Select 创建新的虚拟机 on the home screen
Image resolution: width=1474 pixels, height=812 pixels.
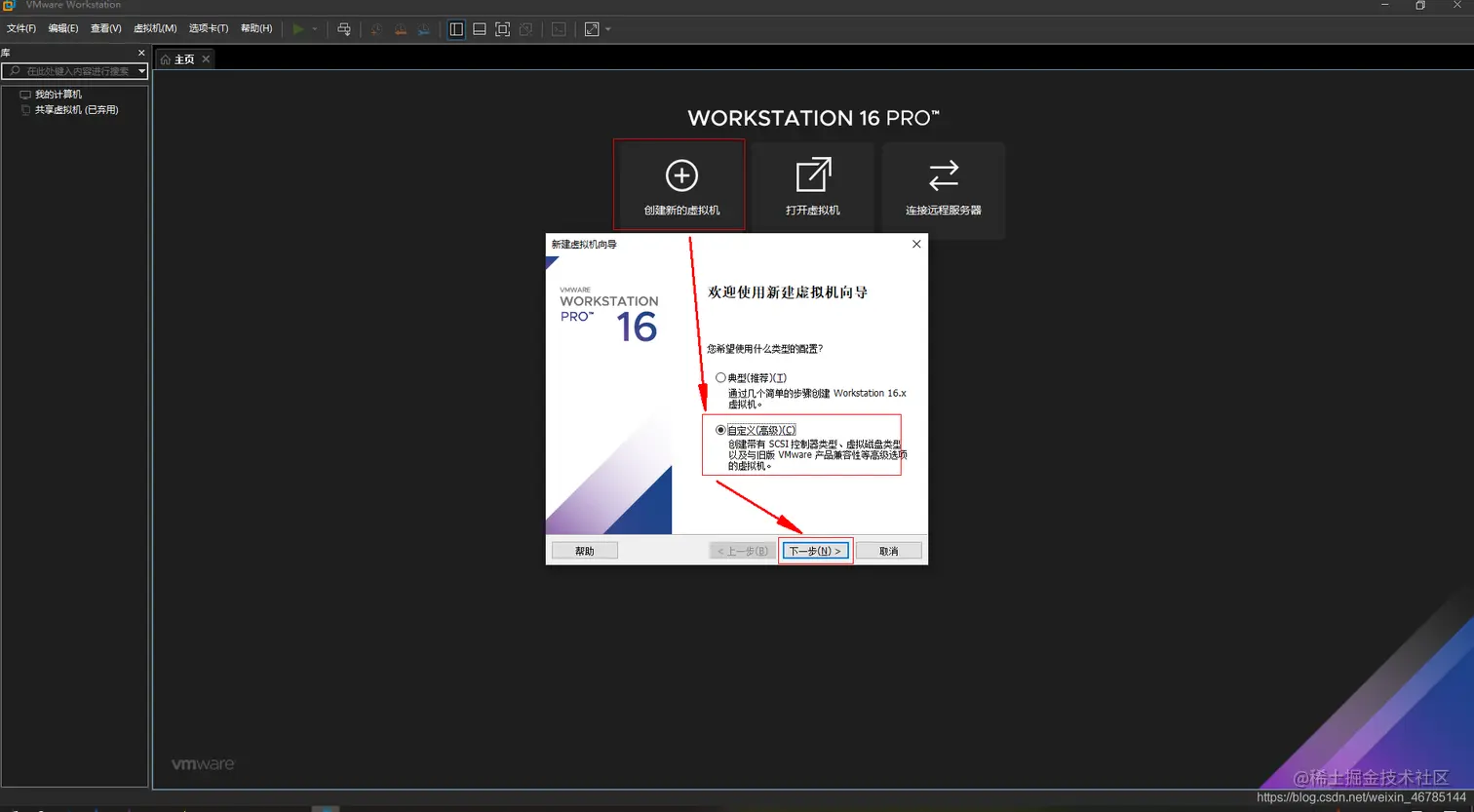pyautogui.click(x=679, y=184)
